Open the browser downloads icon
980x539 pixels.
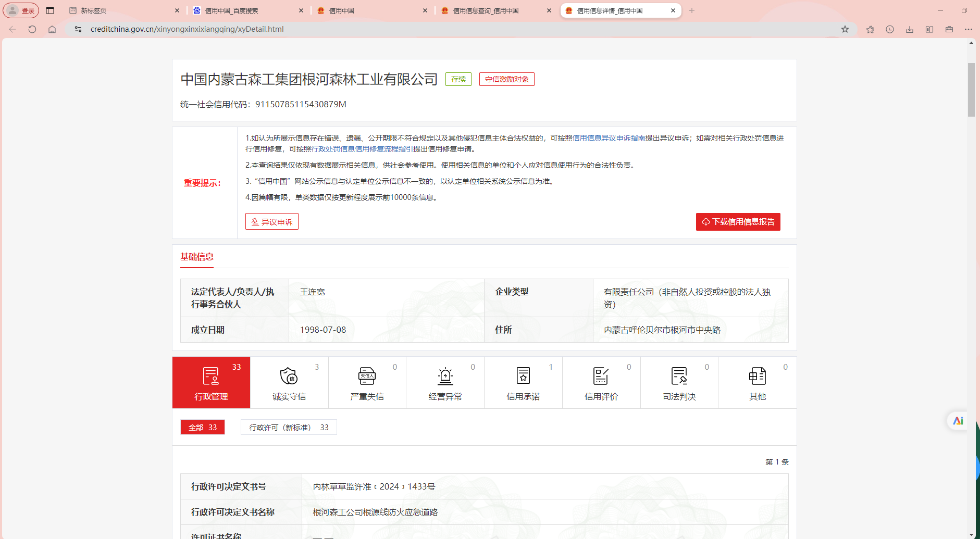[909, 29]
